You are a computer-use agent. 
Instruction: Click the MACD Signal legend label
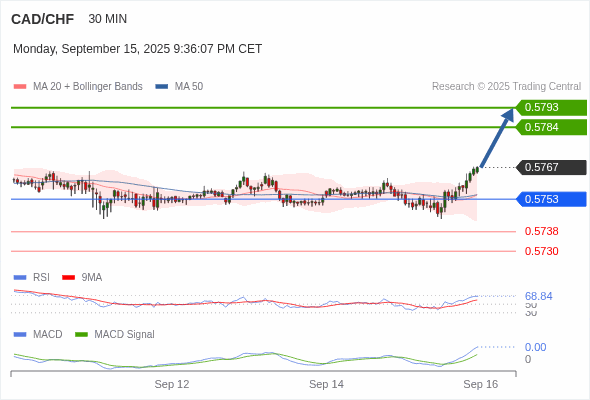[x=125, y=335]
